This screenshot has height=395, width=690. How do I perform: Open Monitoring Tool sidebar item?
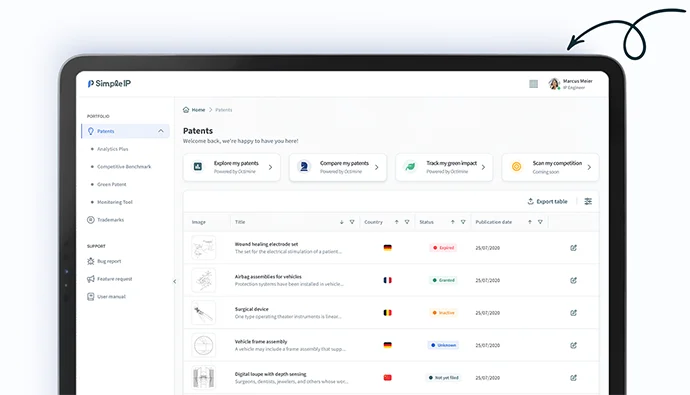114,202
